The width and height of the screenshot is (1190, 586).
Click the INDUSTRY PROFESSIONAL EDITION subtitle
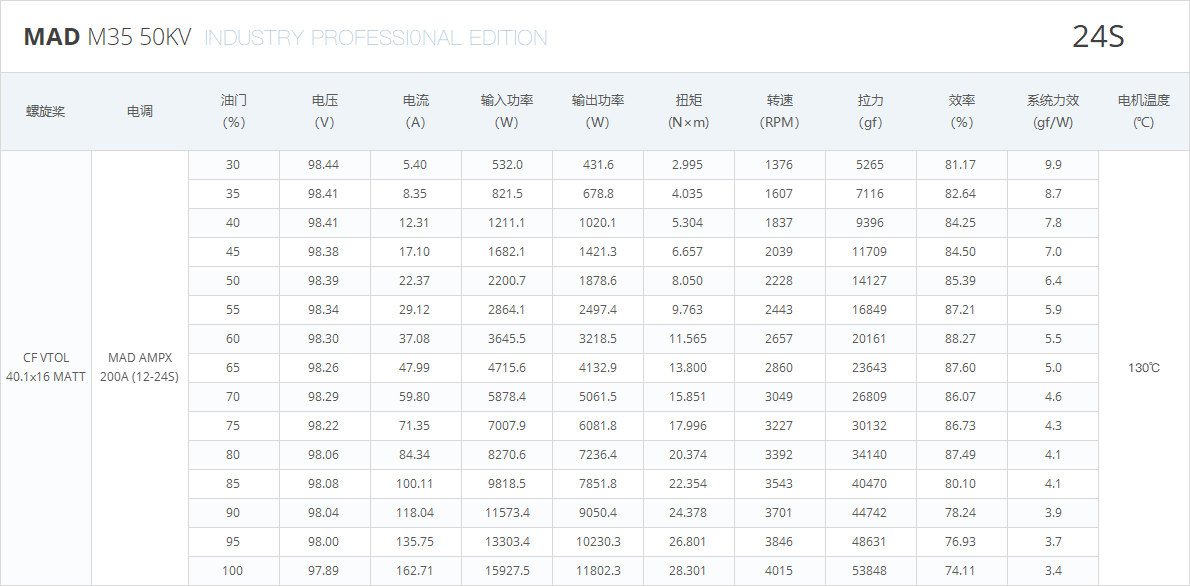coord(376,38)
